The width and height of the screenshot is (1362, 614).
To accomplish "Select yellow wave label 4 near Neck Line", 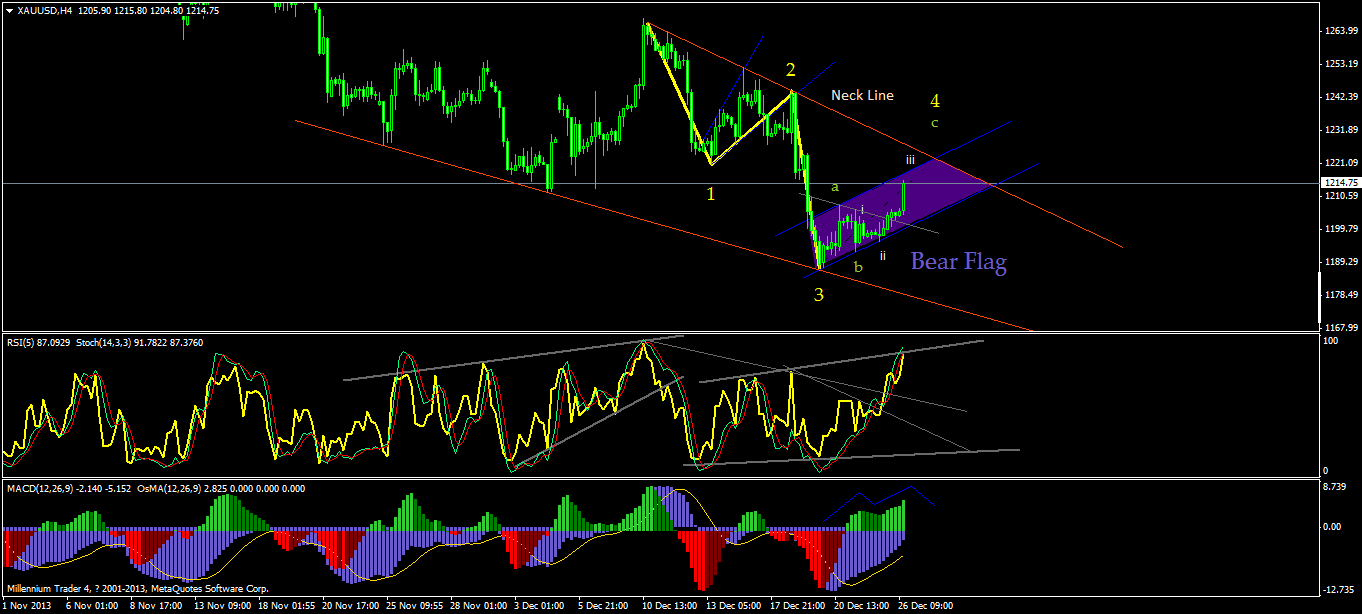I will (x=935, y=100).
